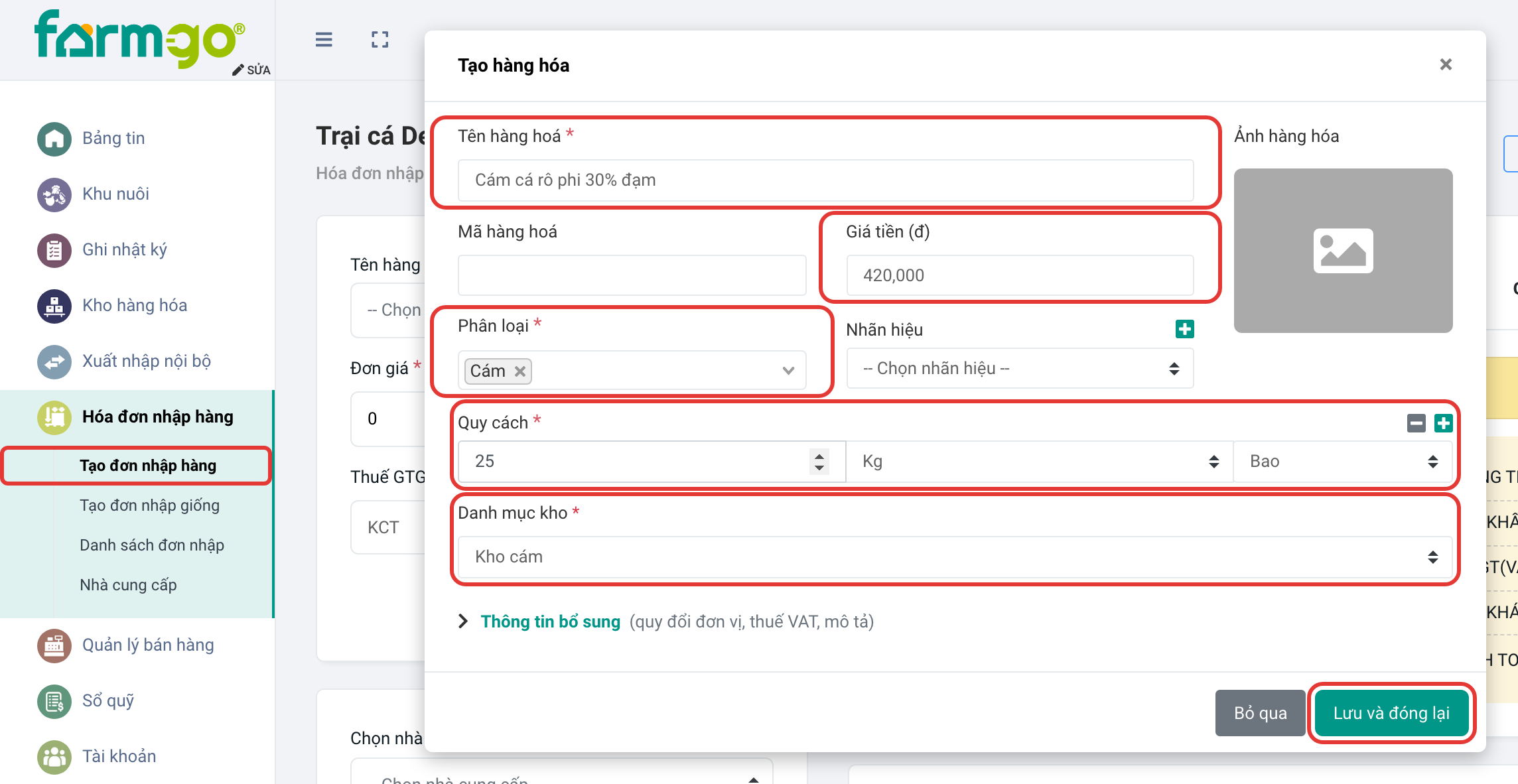The height and width of the screenshot is (784, 1518).
Task: Expand Thông tin bổ sung section
Action: click(550, 621)
